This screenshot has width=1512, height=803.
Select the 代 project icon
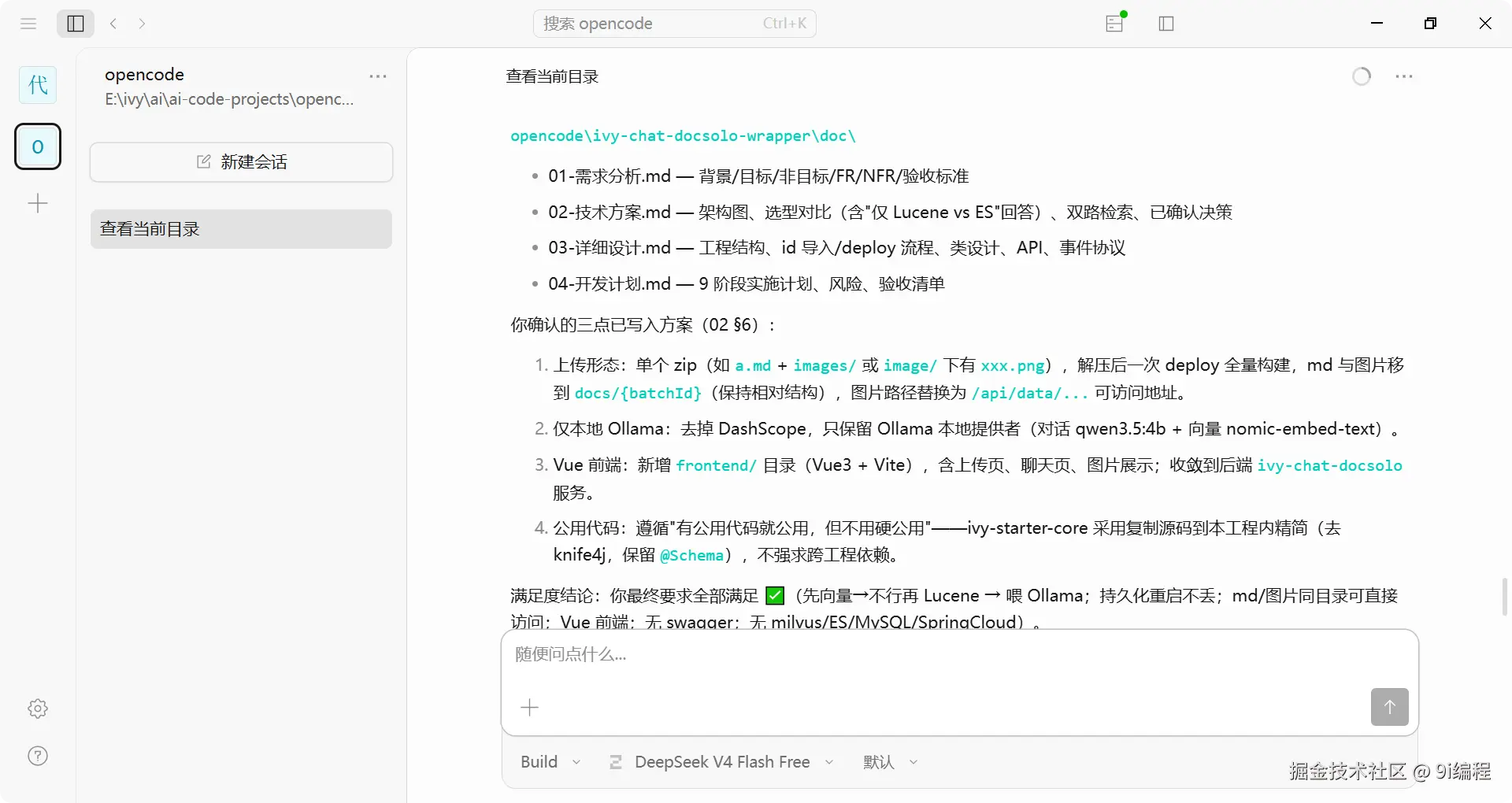38,85
